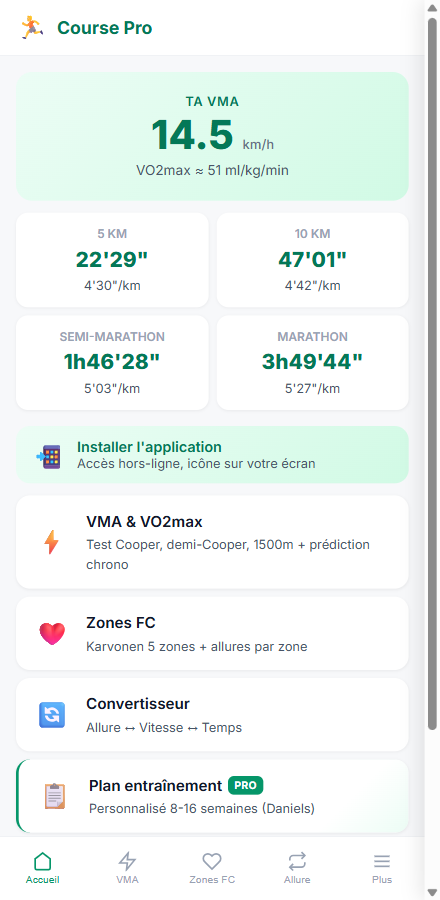The image size is (440, 900).
Task: Click the green PRO badge
Action: (246, 785)
